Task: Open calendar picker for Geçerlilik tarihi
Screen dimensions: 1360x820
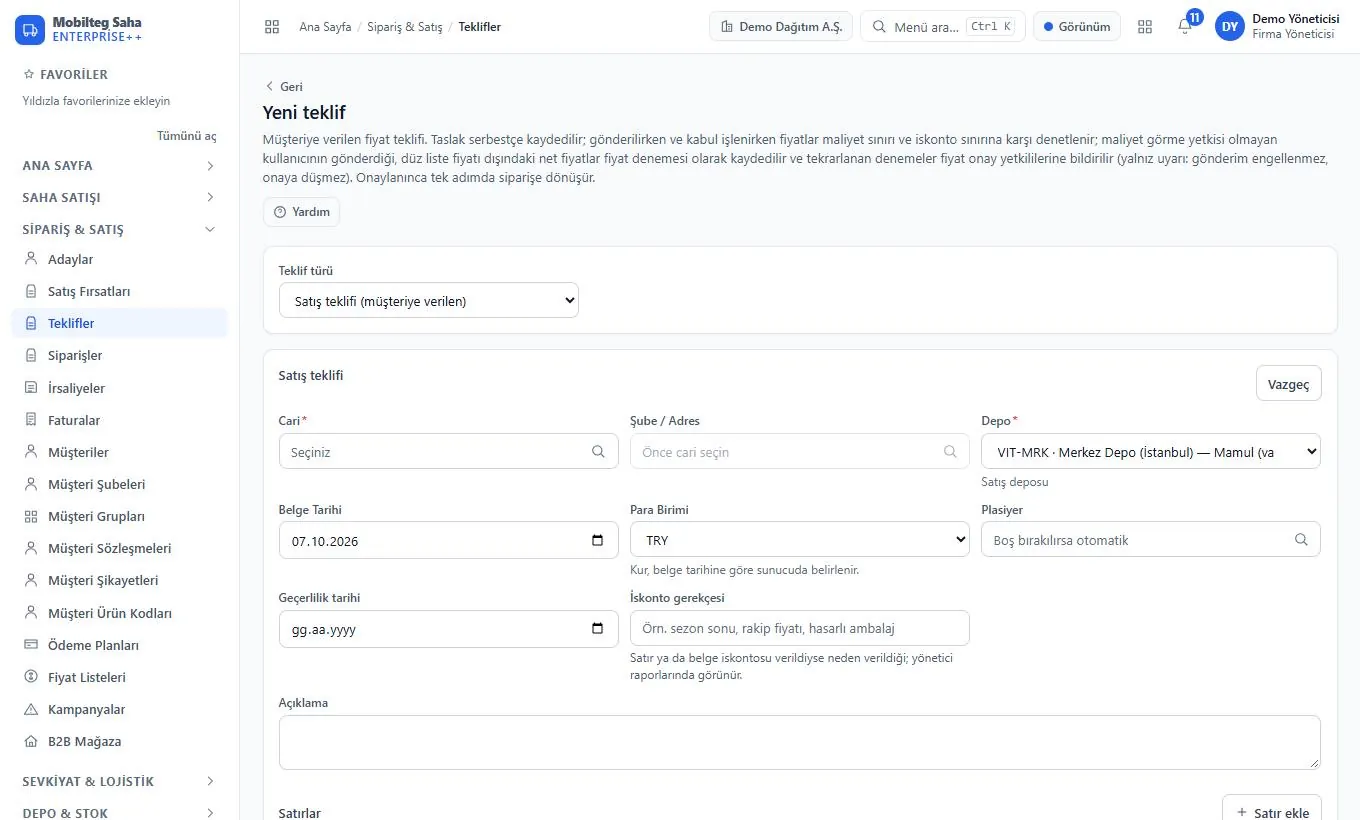Action: [x=598, y=629]
